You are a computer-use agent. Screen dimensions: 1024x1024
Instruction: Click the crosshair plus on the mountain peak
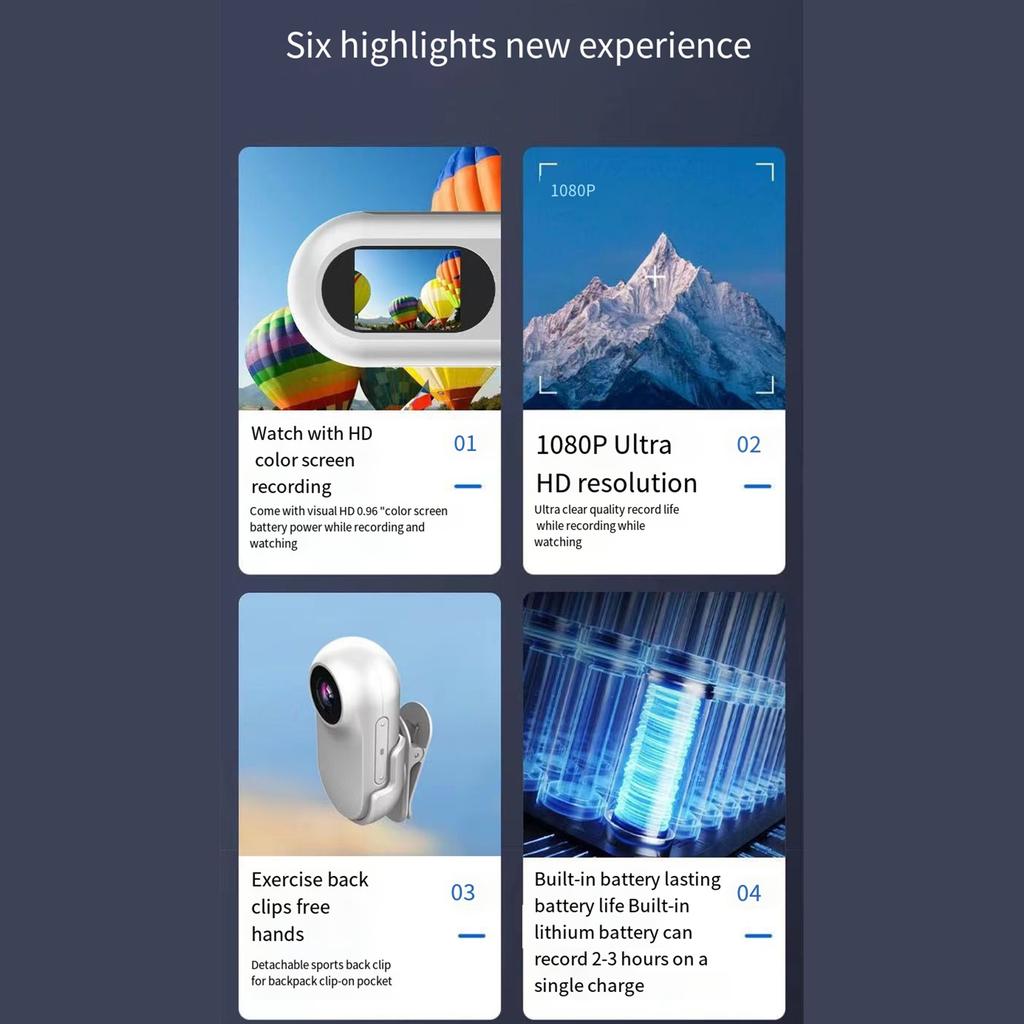pos(655,278)
